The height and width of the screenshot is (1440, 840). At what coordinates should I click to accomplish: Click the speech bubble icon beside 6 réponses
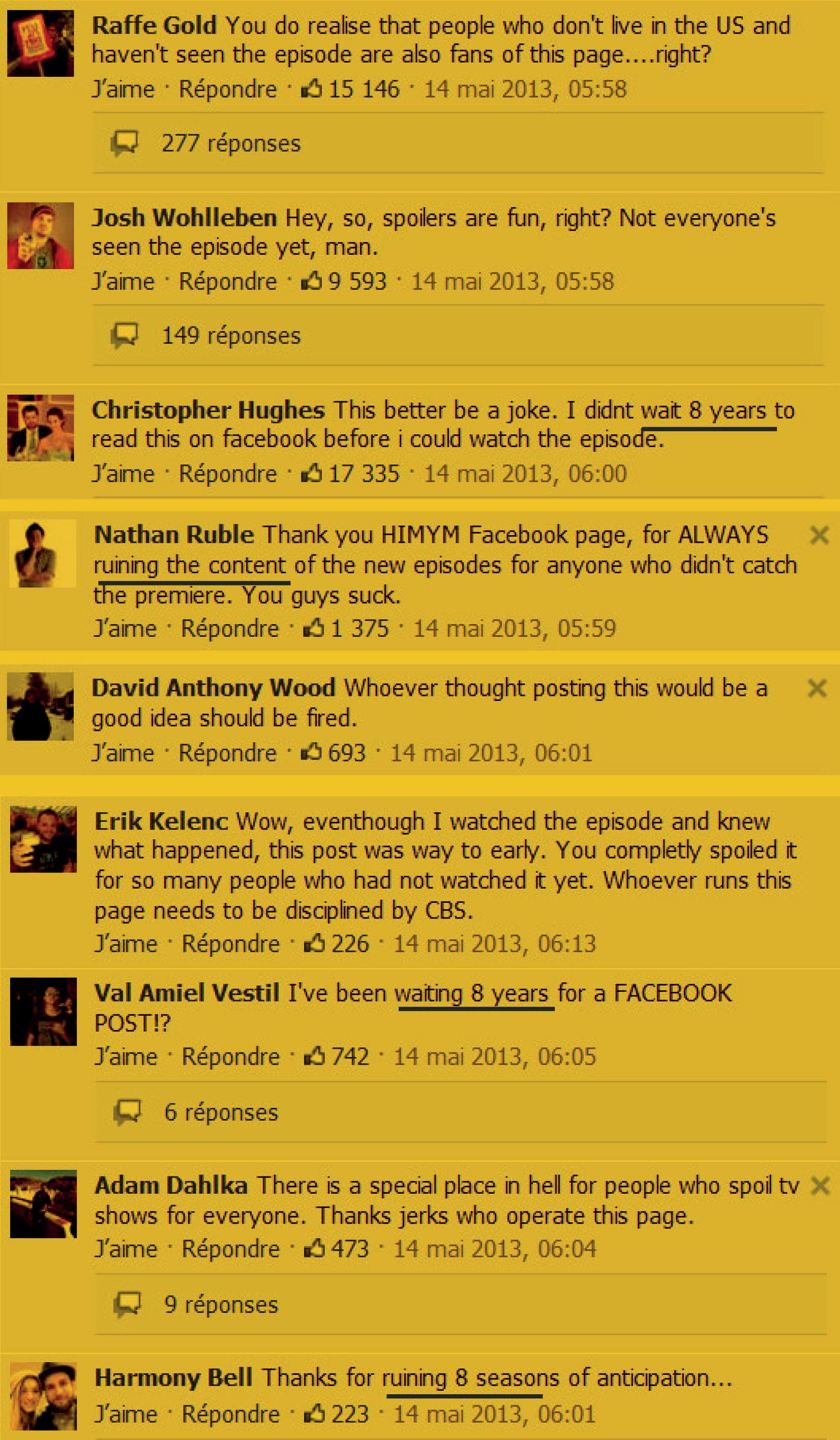(x=127, y=1112)
